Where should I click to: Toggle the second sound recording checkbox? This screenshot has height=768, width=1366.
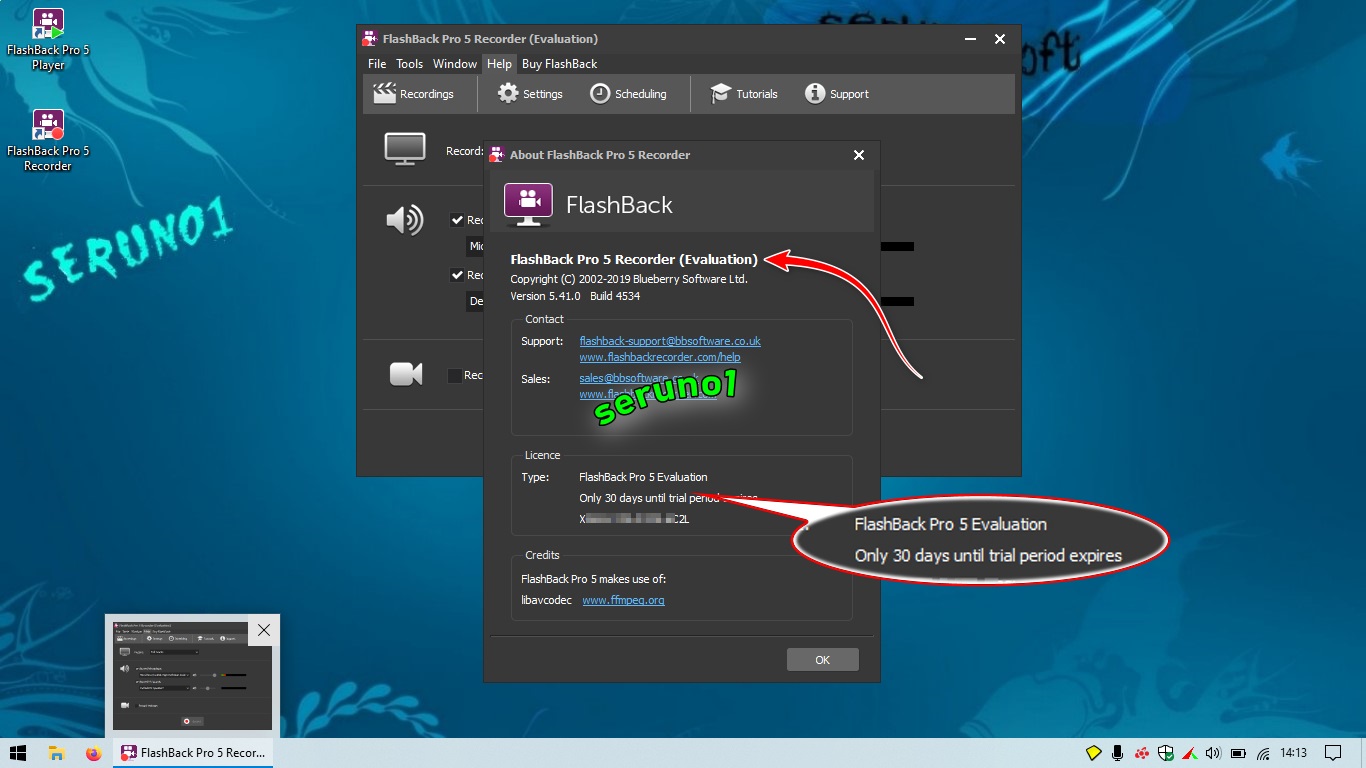tap(457, 275)
